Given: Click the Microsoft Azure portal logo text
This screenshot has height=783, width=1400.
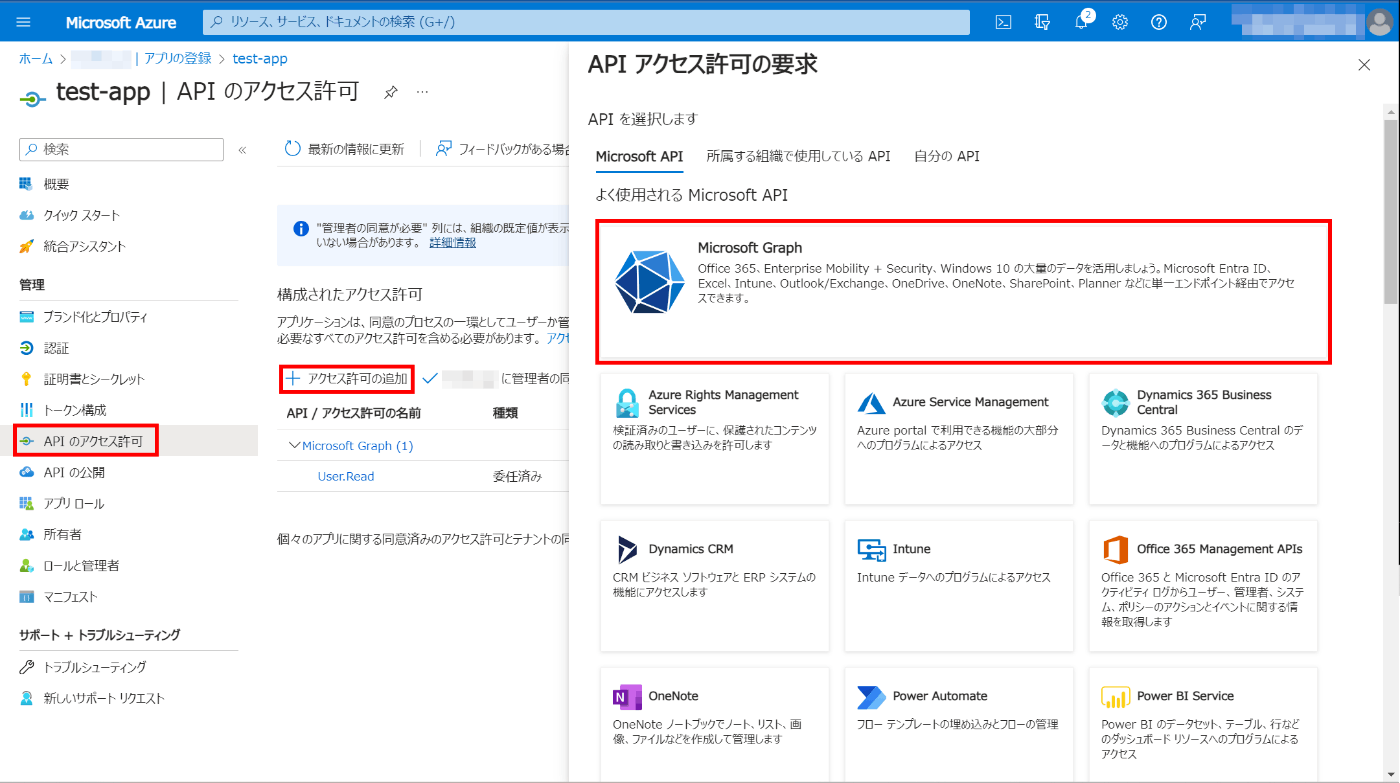Looking at the screenshot, I should click(121, 22).
